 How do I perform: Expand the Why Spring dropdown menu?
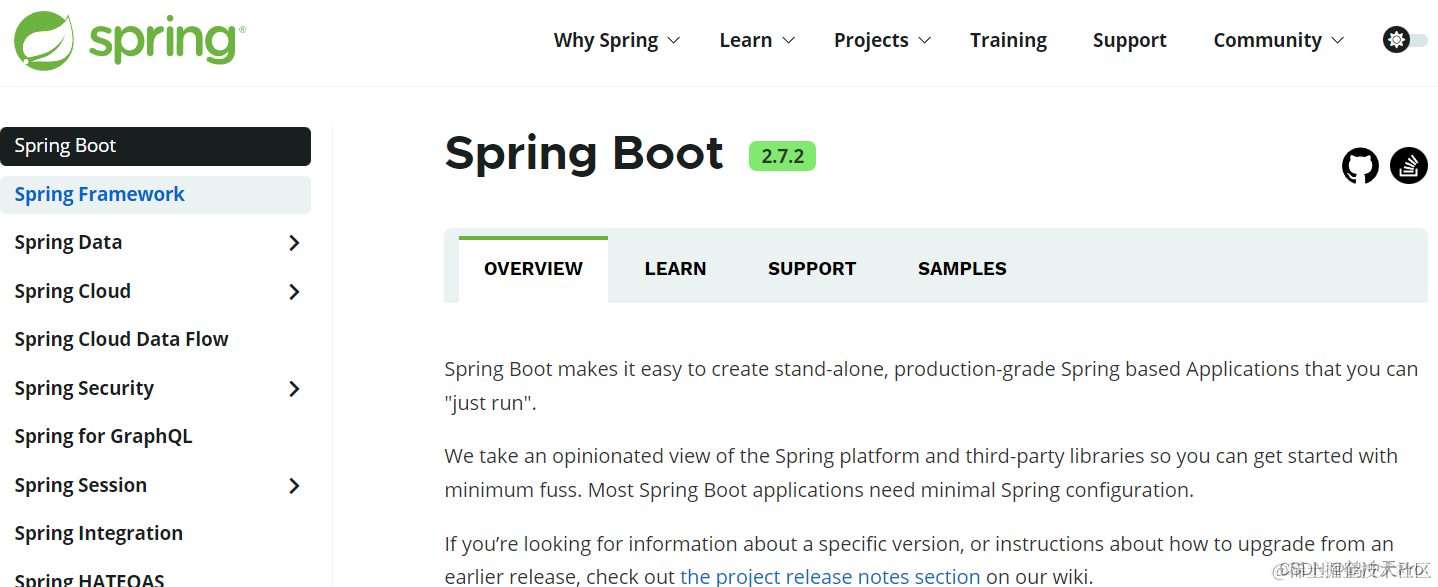click(x=617, y=40)
